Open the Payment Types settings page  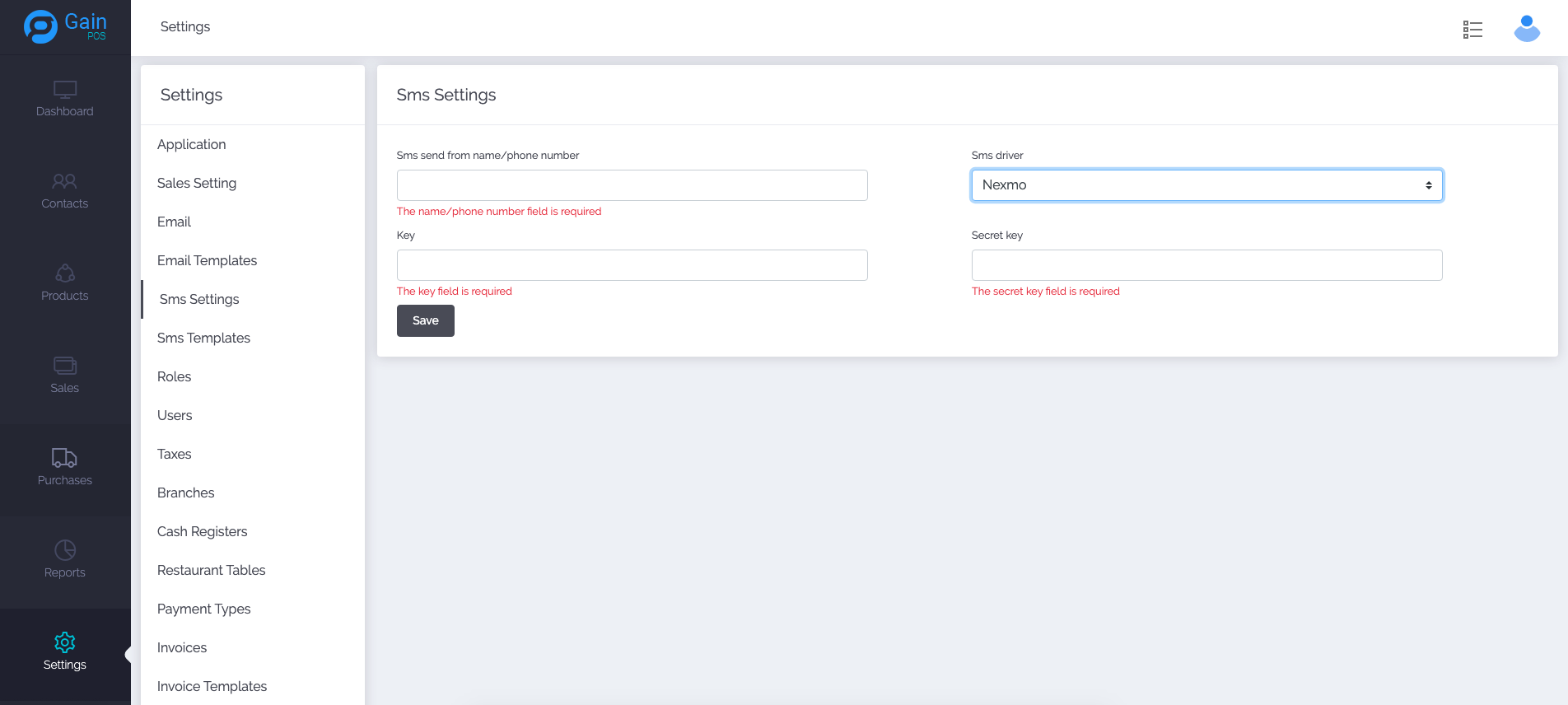pos(203,609)
